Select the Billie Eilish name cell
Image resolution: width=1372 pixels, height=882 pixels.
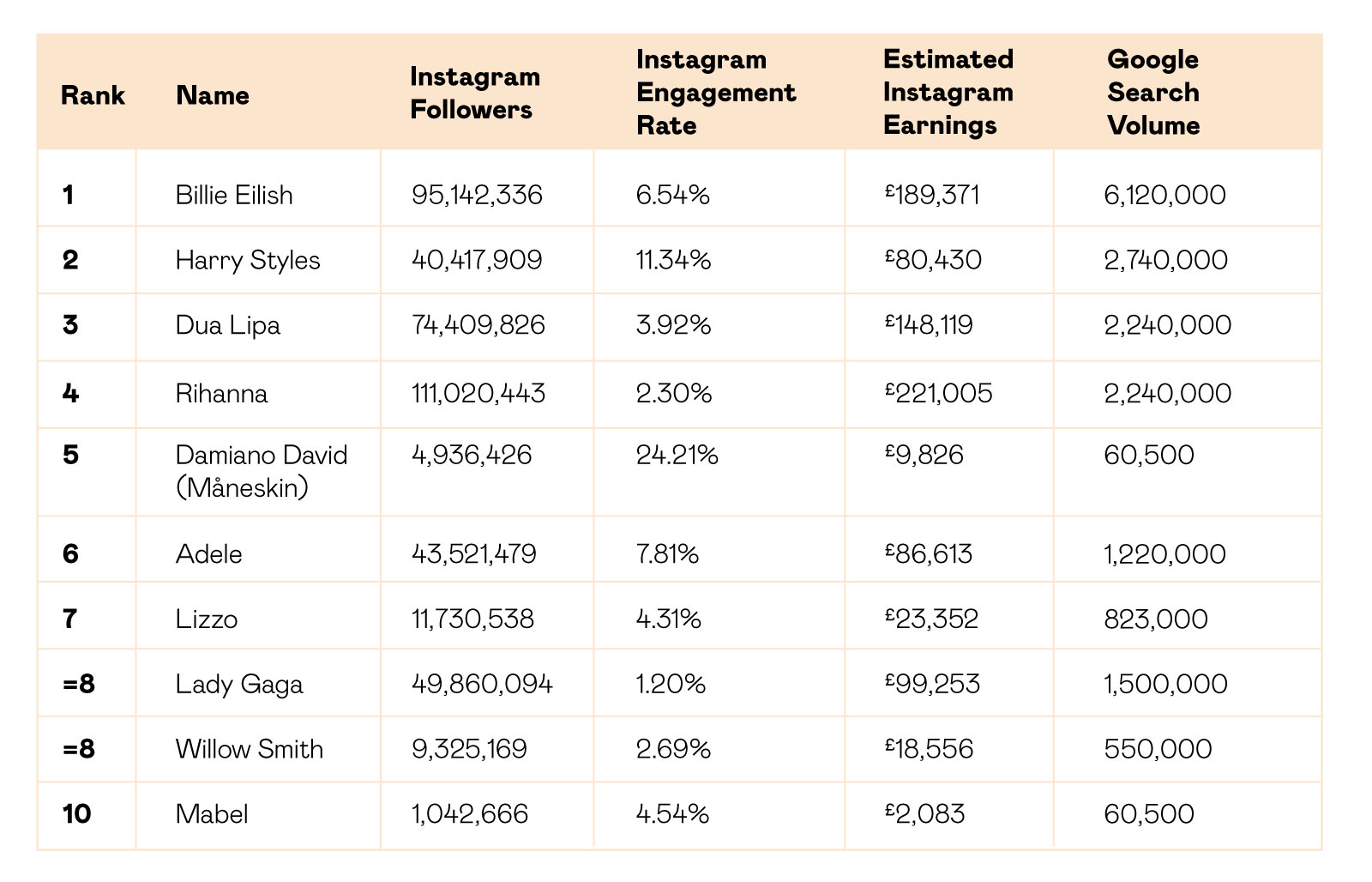click(234, 195)
